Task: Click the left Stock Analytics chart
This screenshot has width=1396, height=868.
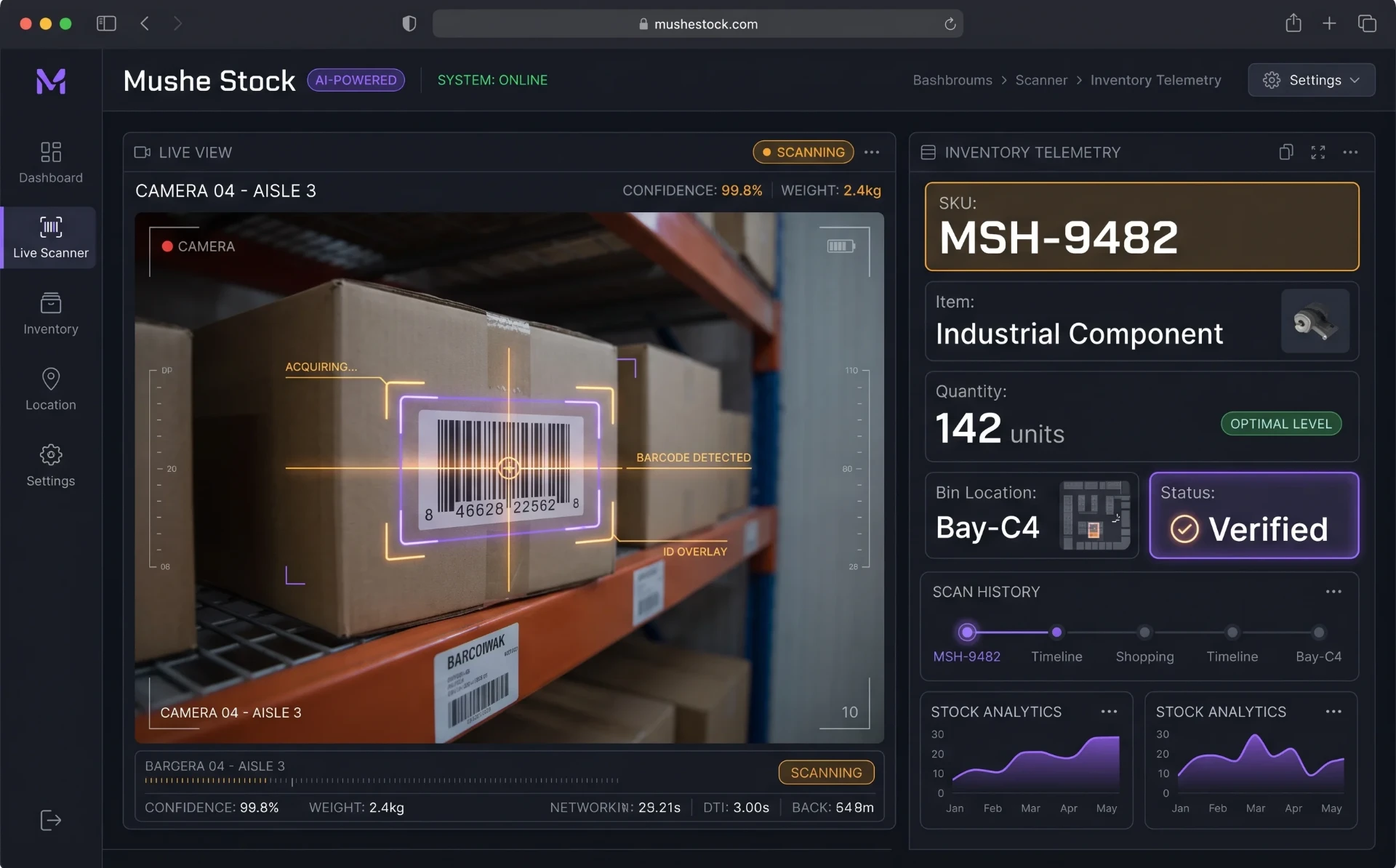Action: 1035,763
